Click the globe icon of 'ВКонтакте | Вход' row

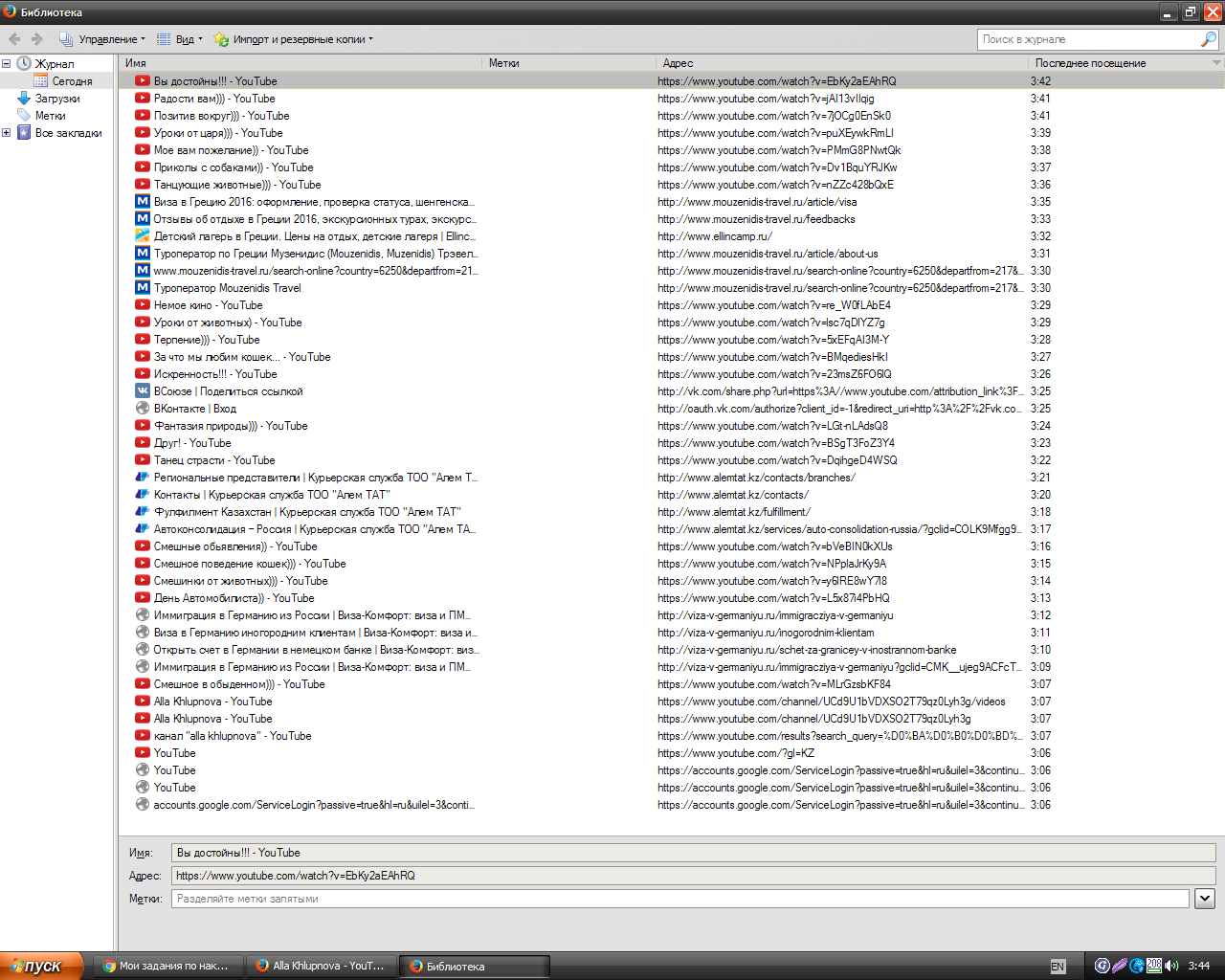point(143,409)
